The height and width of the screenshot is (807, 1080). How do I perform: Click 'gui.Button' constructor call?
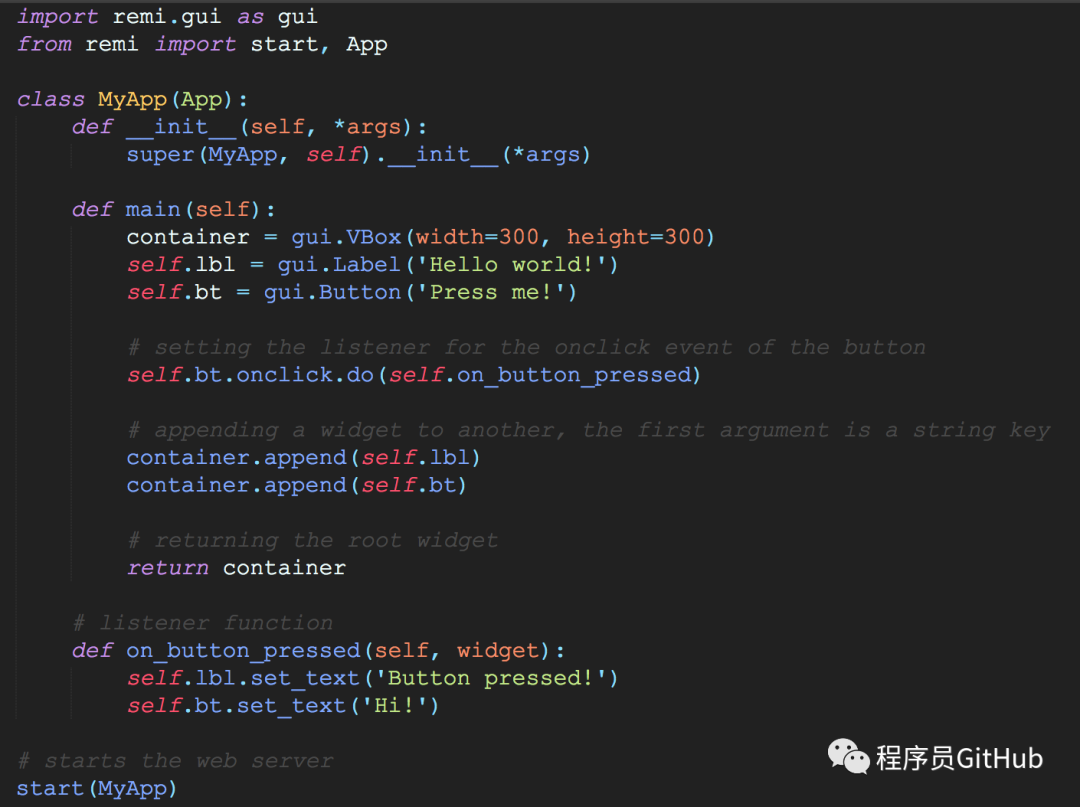(332, 293)
